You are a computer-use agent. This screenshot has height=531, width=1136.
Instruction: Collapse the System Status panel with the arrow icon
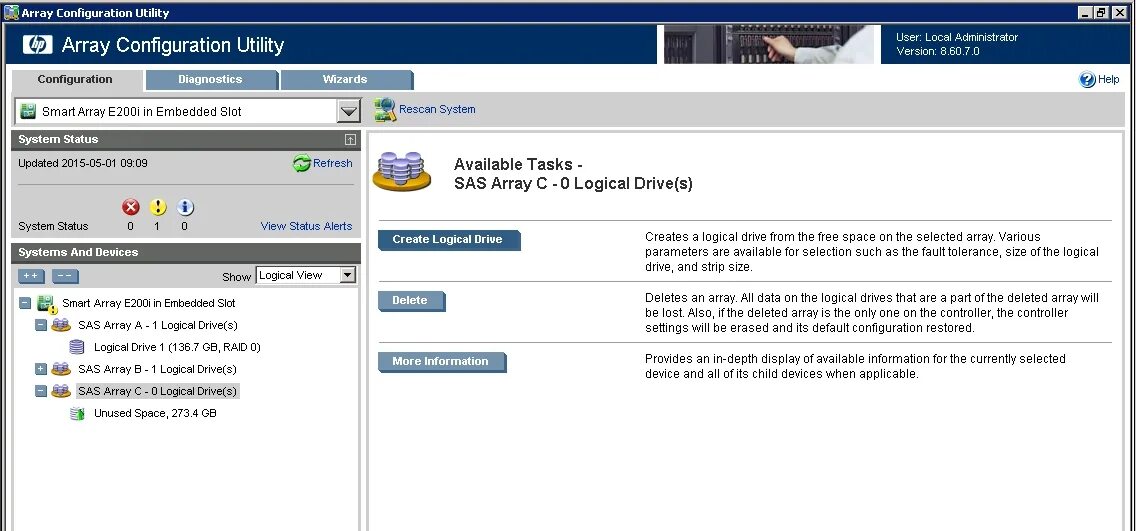coord(350,139)
